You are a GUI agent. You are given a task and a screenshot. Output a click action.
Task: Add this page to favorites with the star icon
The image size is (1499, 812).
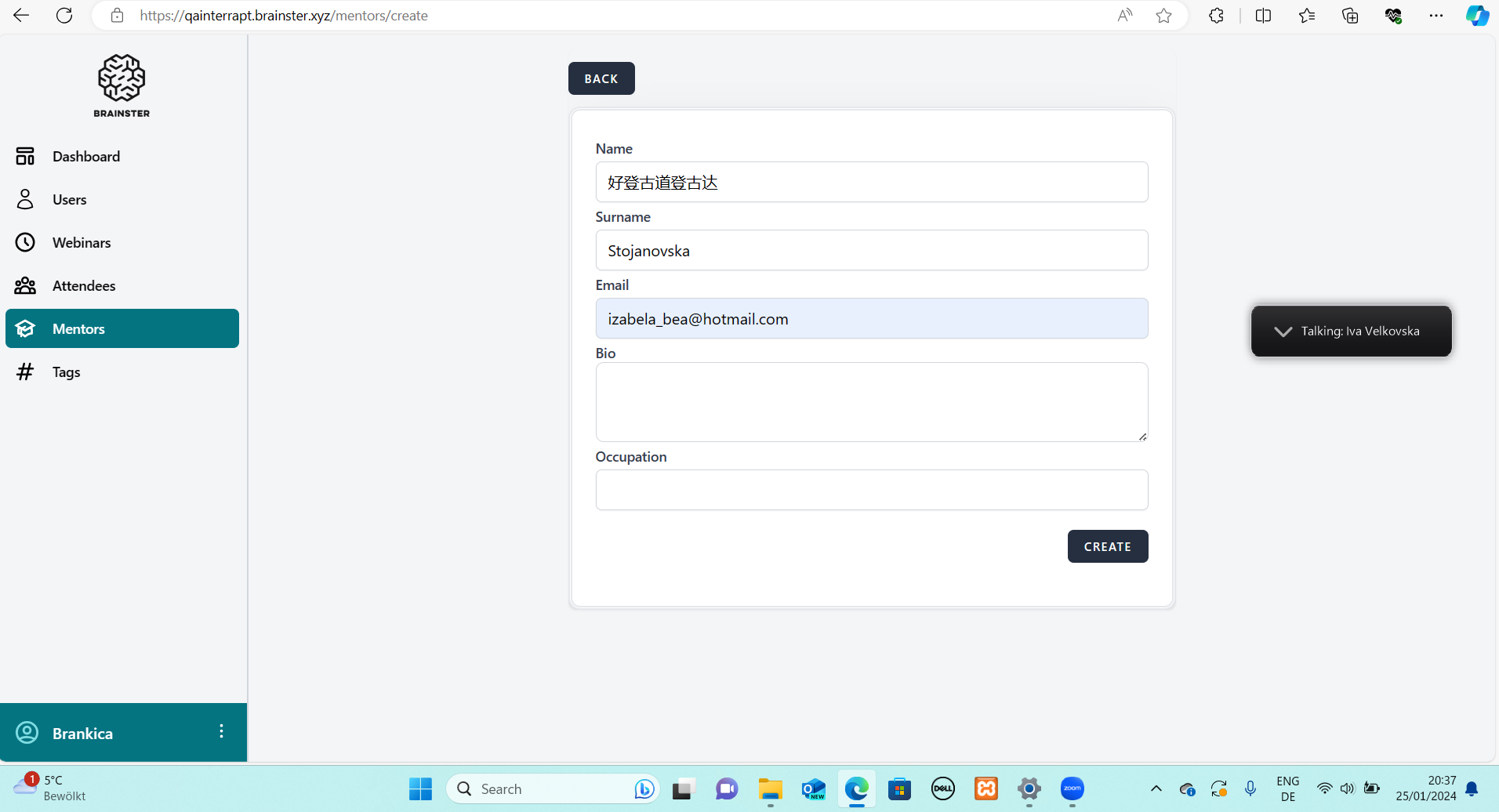tap(1163, 16)
